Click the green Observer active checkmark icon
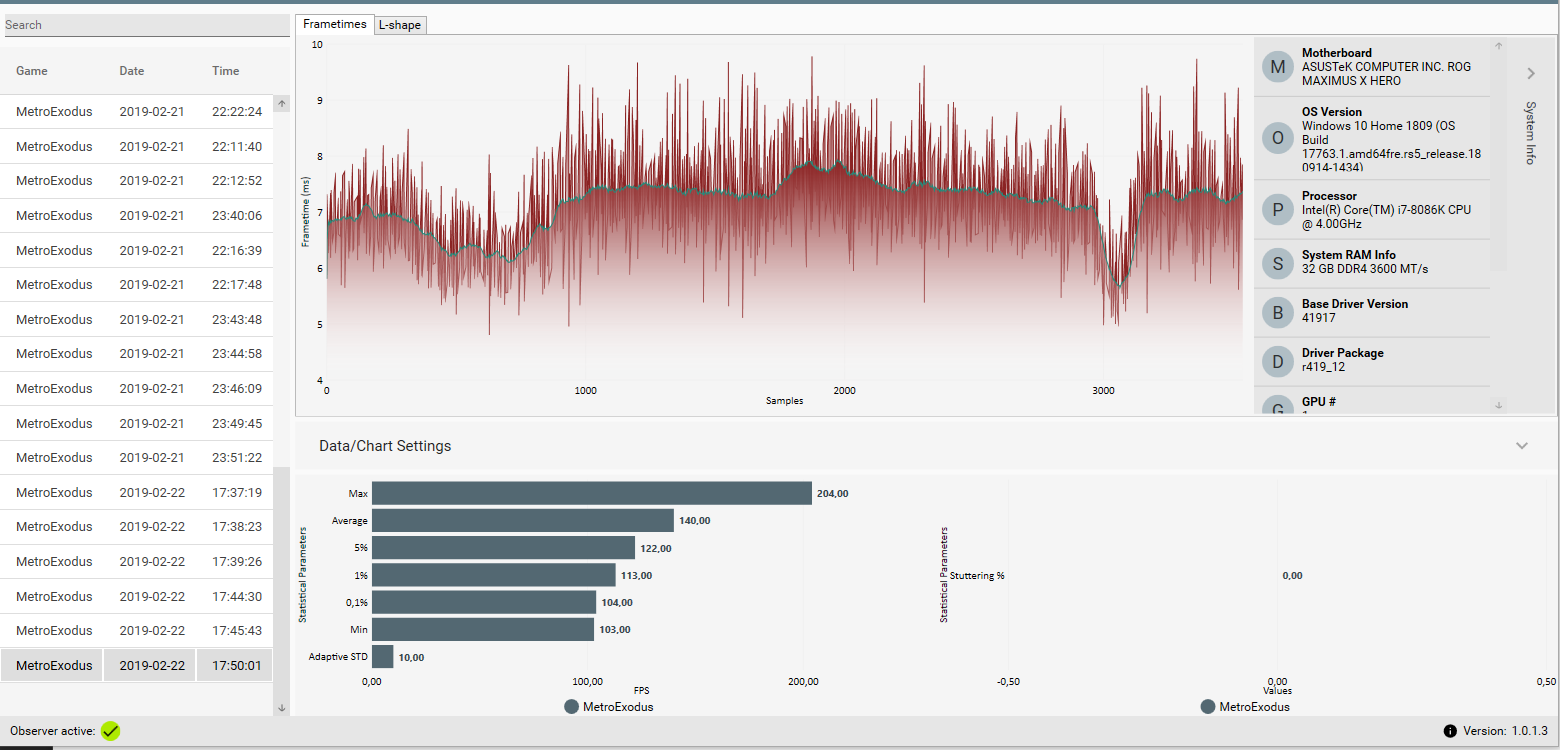1560x750 pixels. coord(110,731)
